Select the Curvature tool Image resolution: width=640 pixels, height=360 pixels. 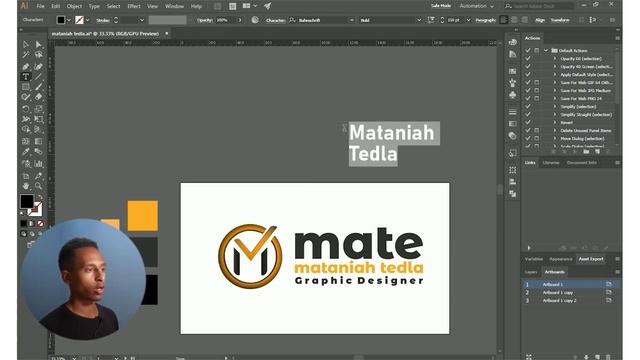[x=38, y=66]
